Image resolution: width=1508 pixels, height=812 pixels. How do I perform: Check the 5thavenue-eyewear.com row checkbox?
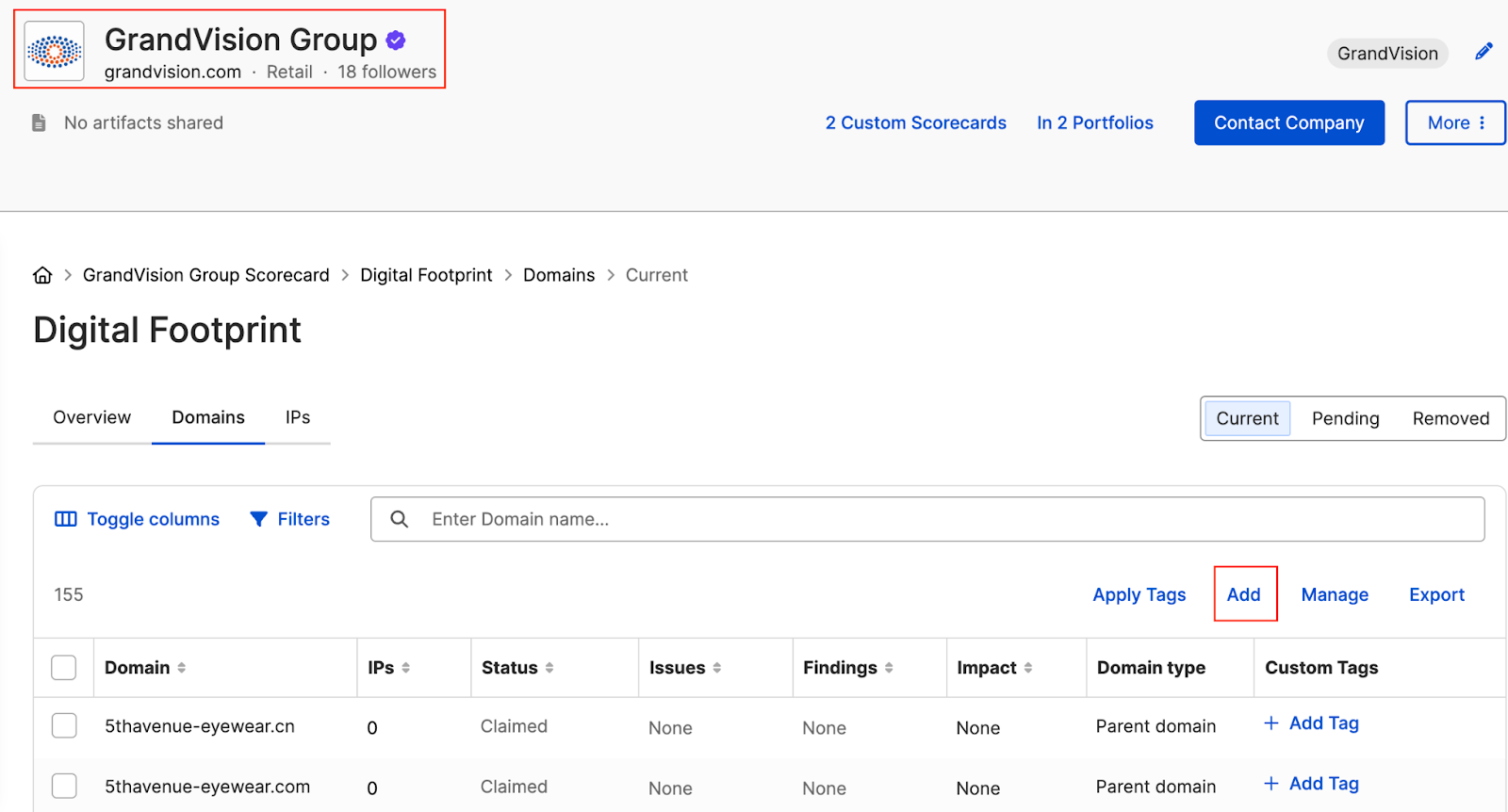point(64,786)
